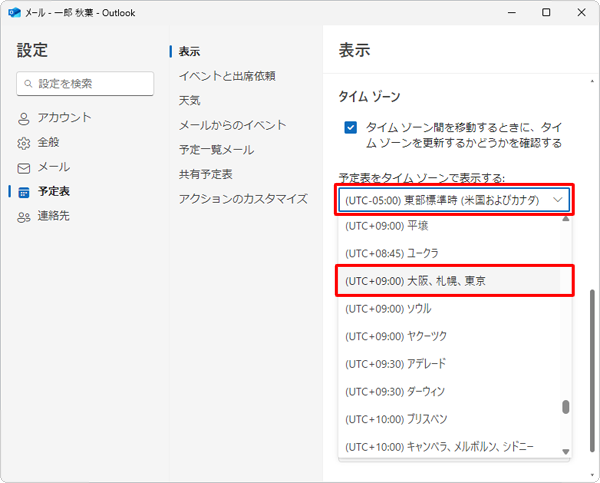Click the 全般 gear icon
Viewport: 600px width, 483px height.
tap(23, 143)
